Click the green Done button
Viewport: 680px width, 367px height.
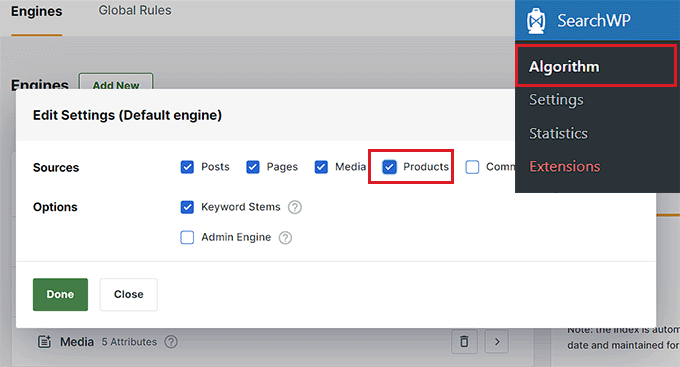pos(60,295)
